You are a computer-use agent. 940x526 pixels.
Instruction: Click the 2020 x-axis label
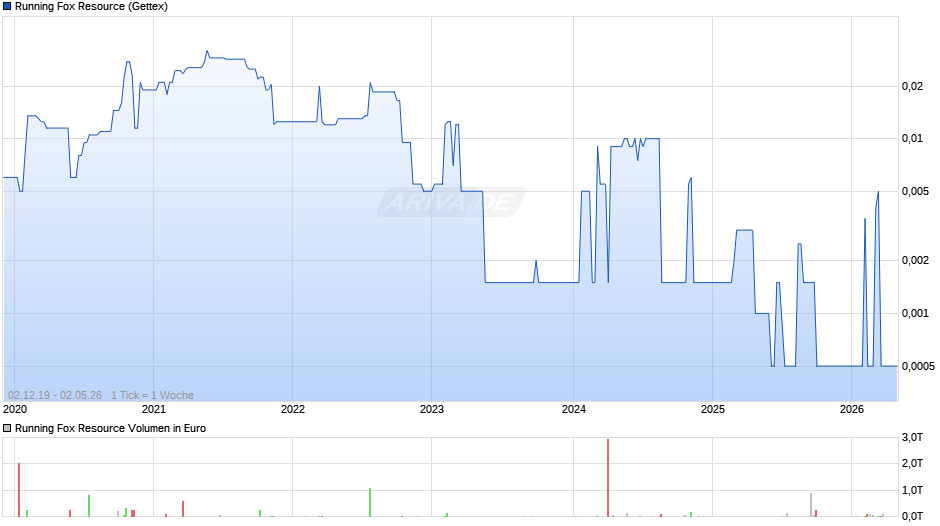pos(15,409)
